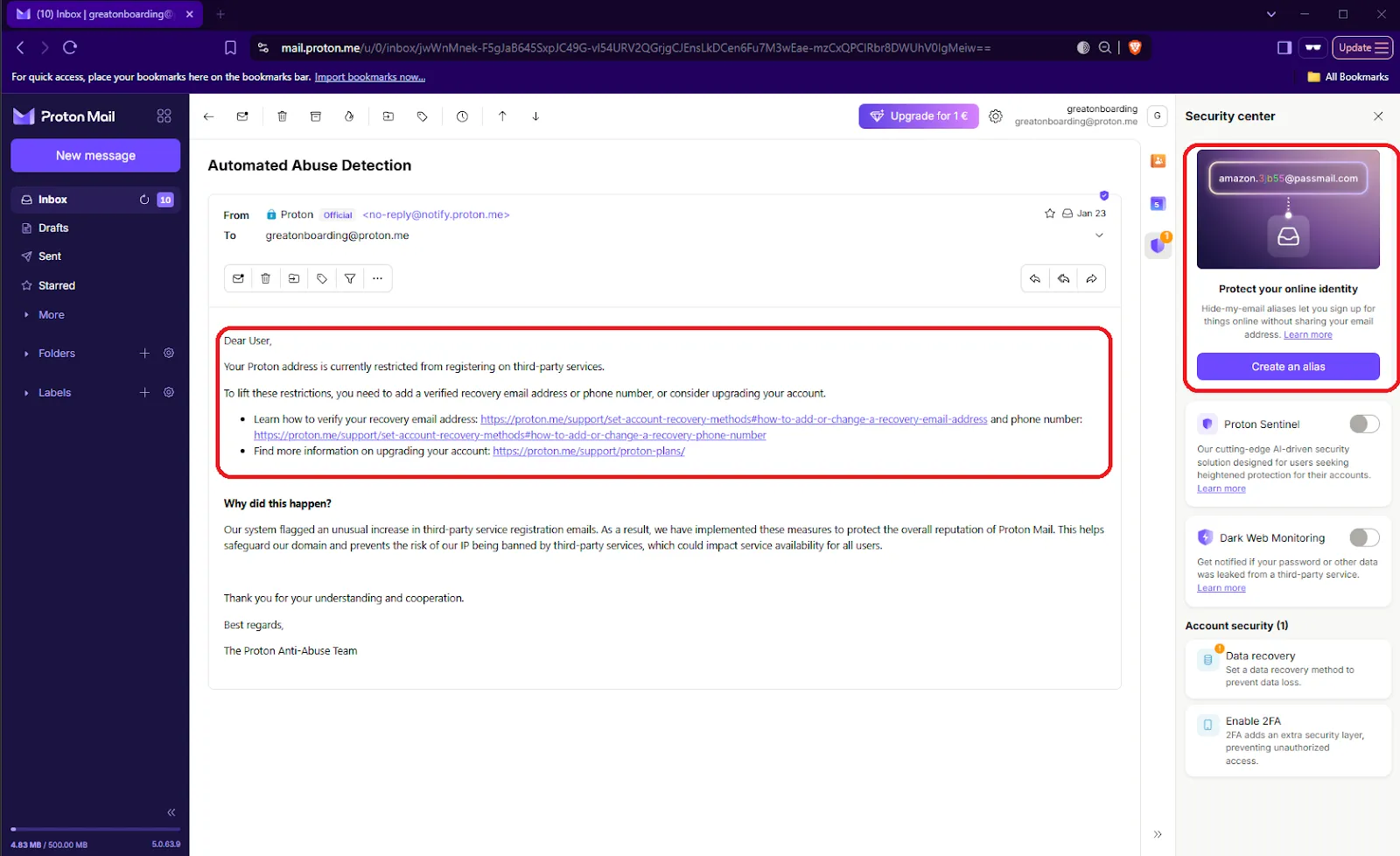Open account menu with G avatar

point(1158,116)
